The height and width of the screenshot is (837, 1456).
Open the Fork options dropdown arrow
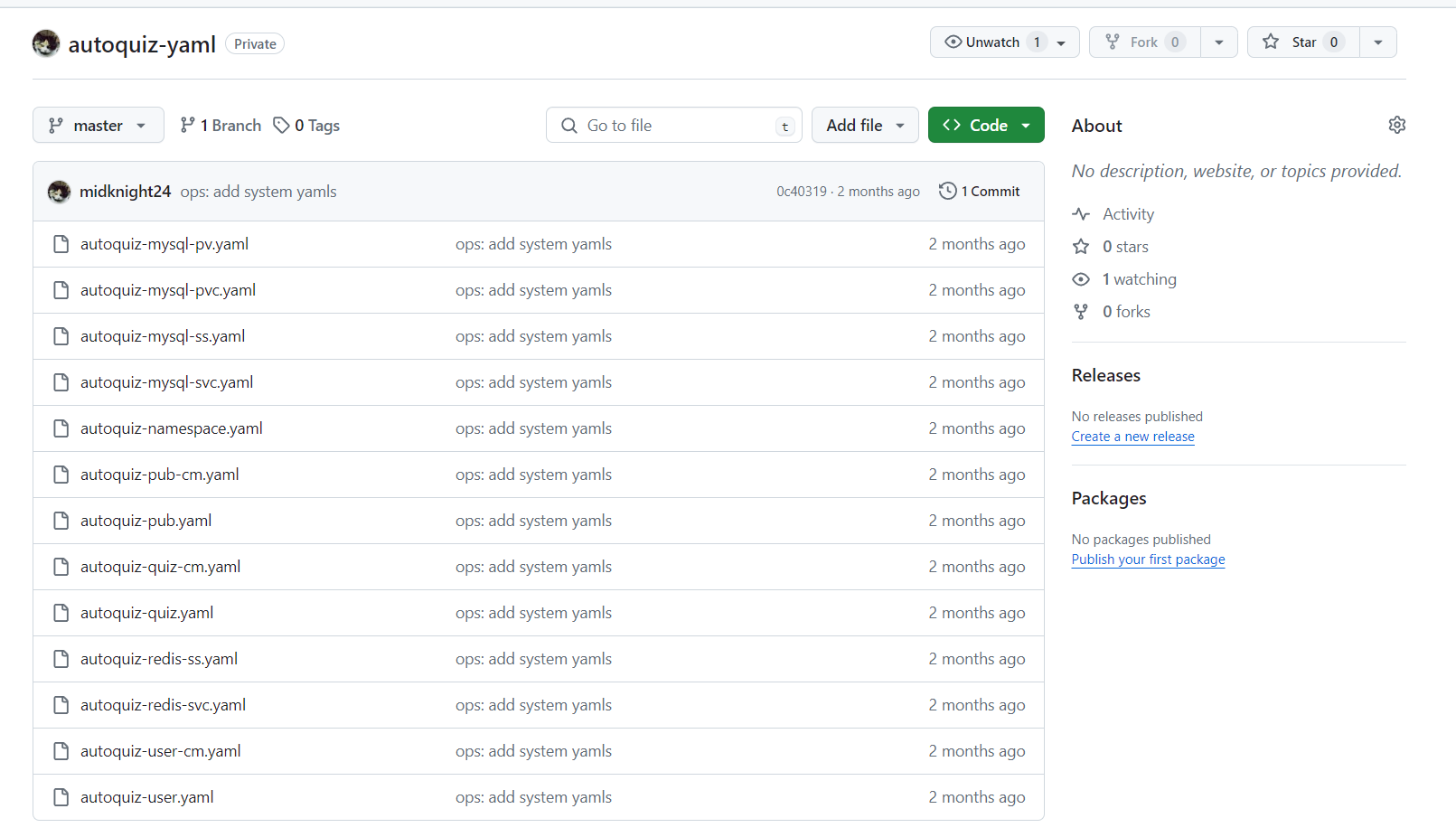(1218, 42)
